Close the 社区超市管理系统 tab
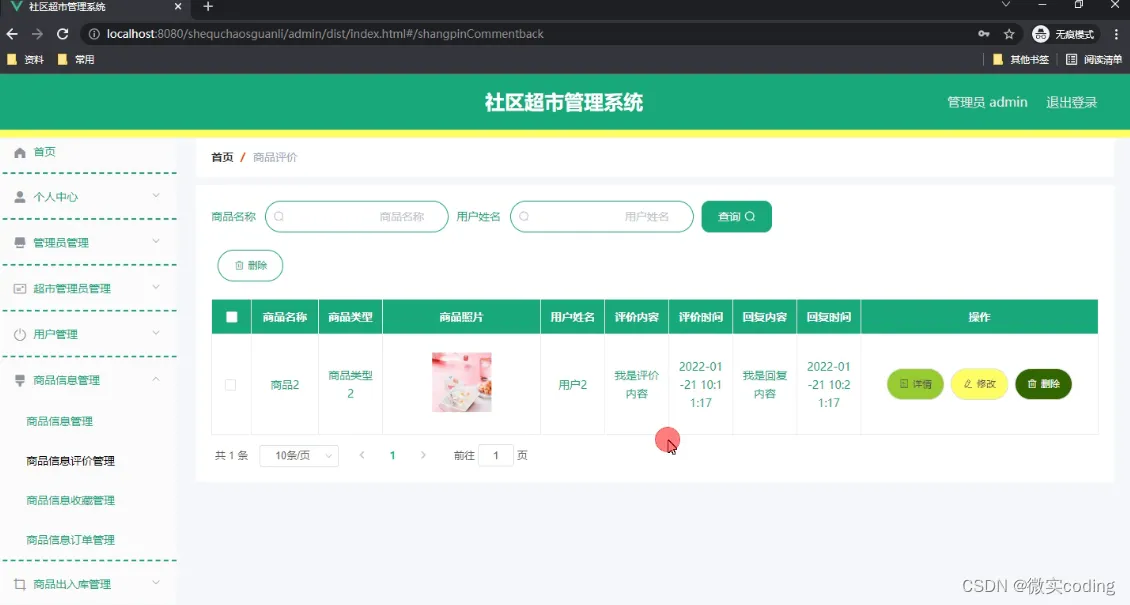 178,6
